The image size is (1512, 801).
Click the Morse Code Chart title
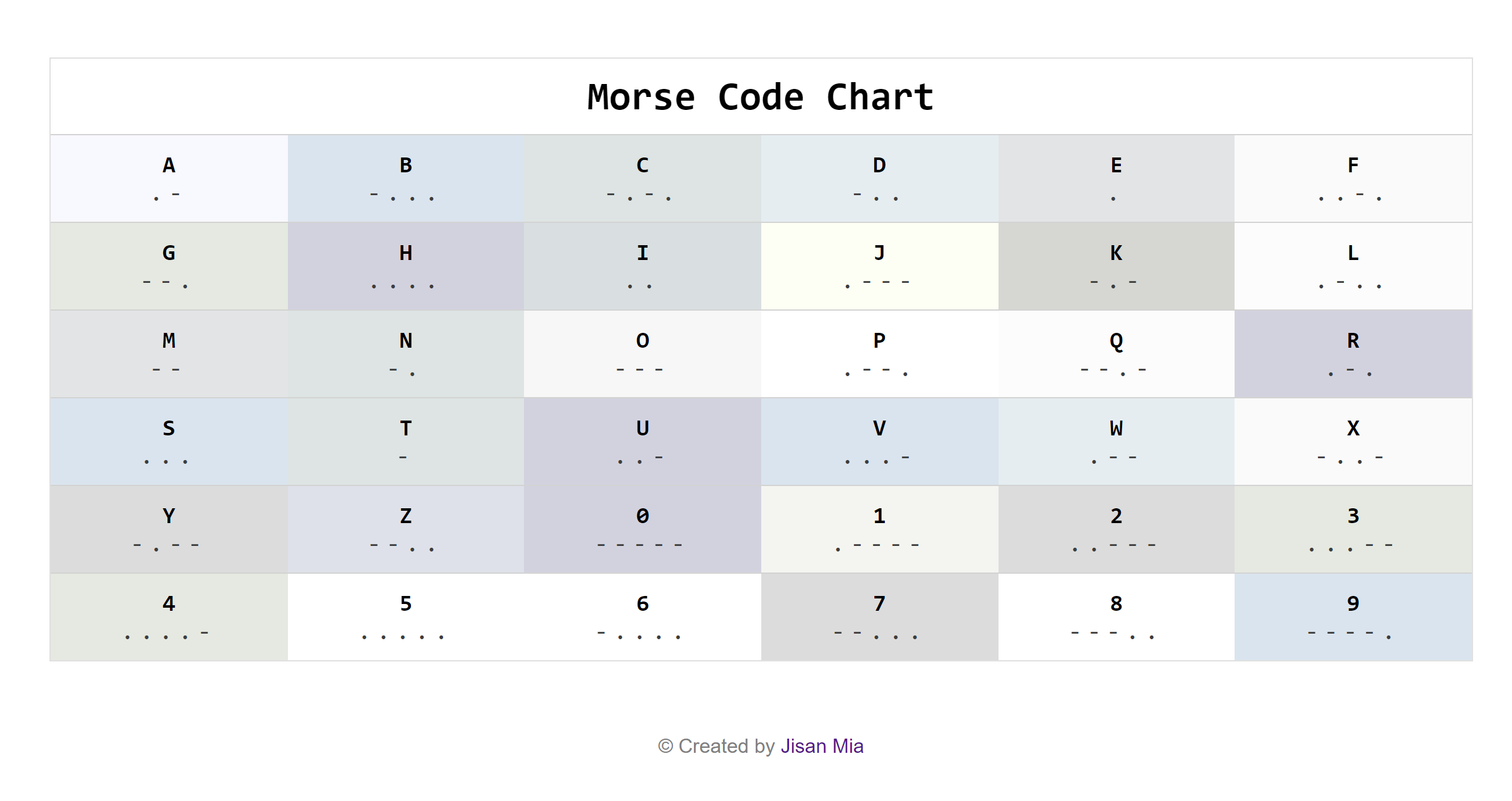point(759,96)
